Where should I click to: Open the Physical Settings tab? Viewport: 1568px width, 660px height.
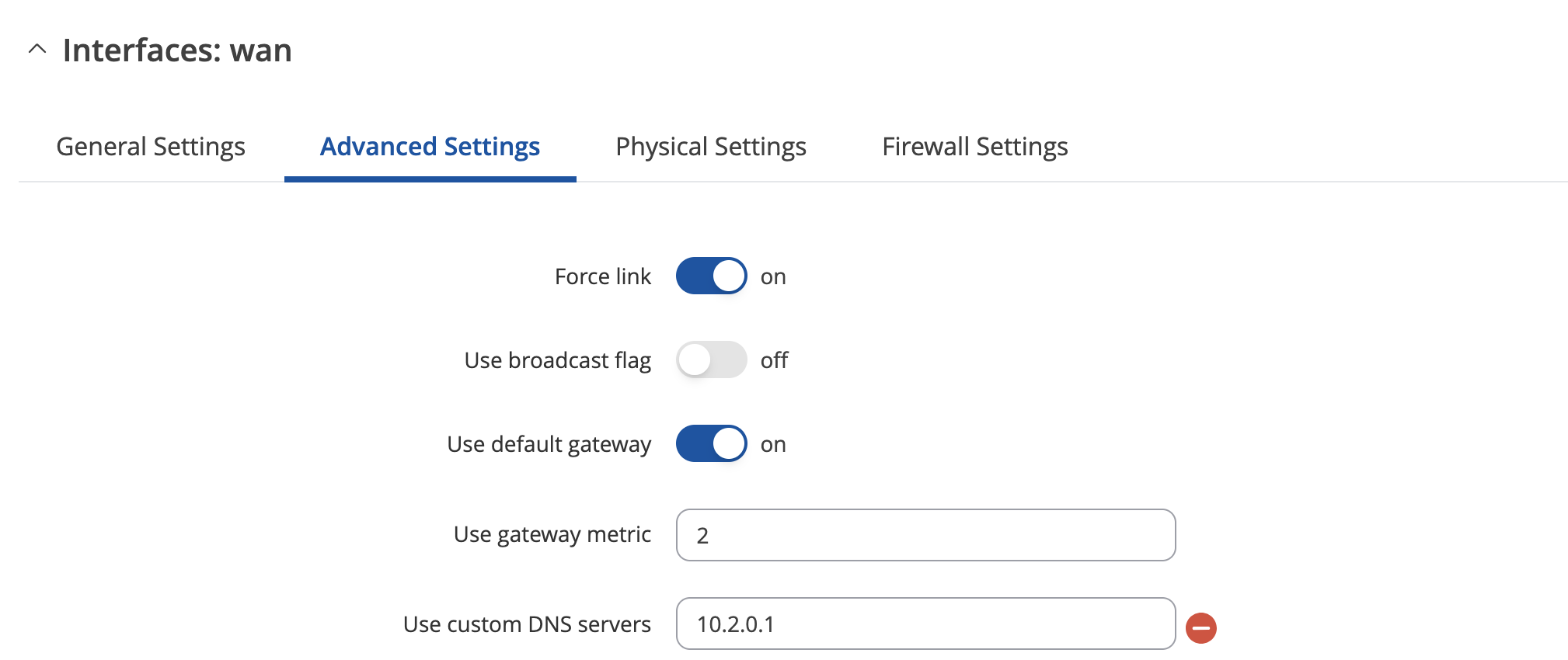point(711,147)
